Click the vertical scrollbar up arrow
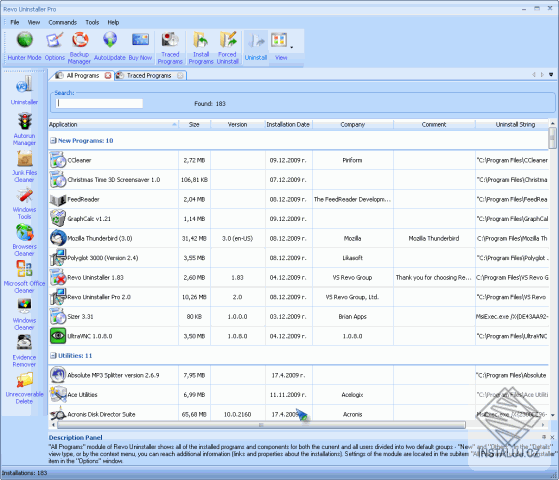 point(552,123)
